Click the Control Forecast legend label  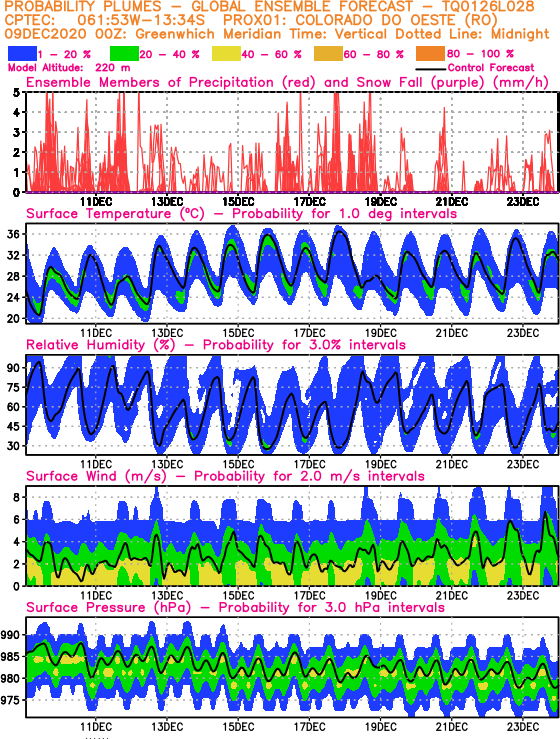491,67
